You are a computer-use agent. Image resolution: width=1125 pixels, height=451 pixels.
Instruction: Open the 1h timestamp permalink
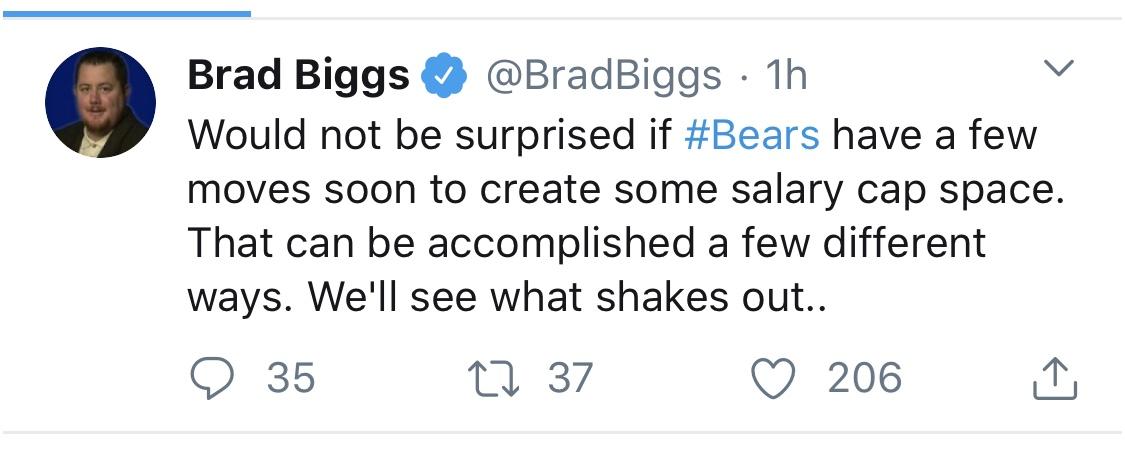[x=786, y=75]
